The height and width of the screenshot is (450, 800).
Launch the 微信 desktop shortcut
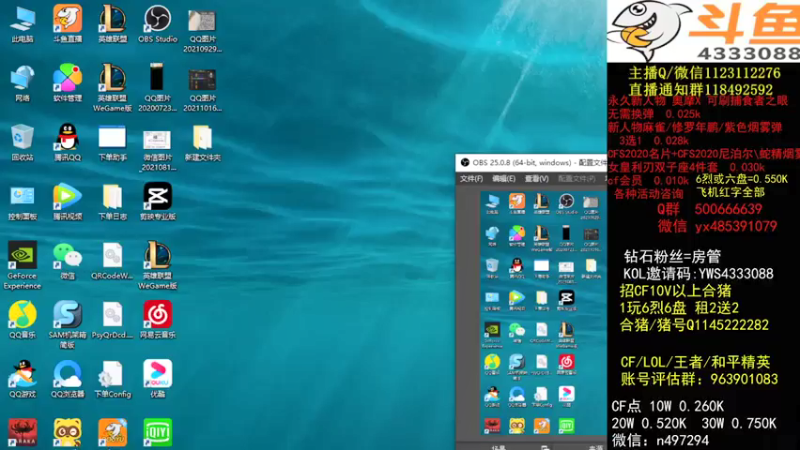67,262
